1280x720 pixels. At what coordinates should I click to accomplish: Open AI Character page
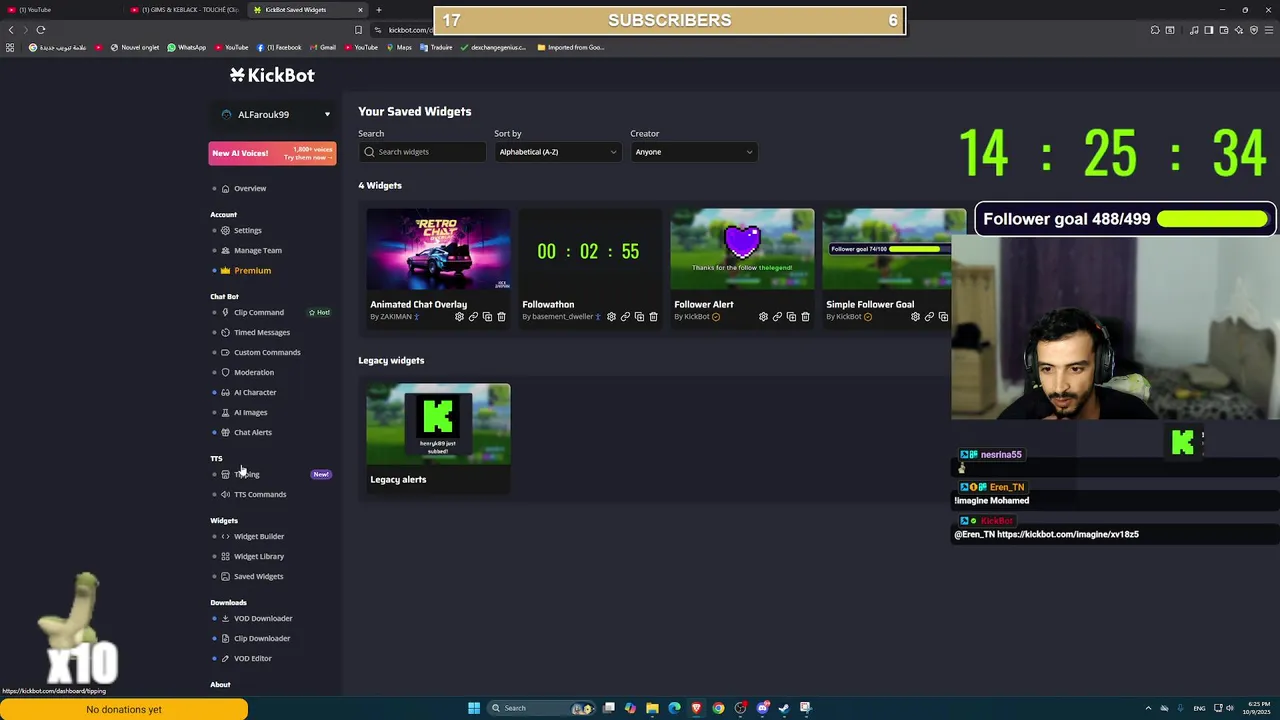pyautogui.click(x=254, y=392)
